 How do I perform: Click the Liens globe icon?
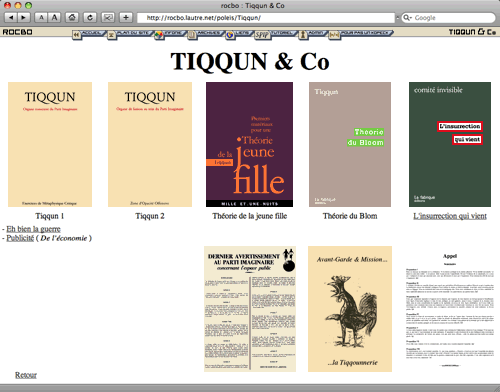click(230, 35)
